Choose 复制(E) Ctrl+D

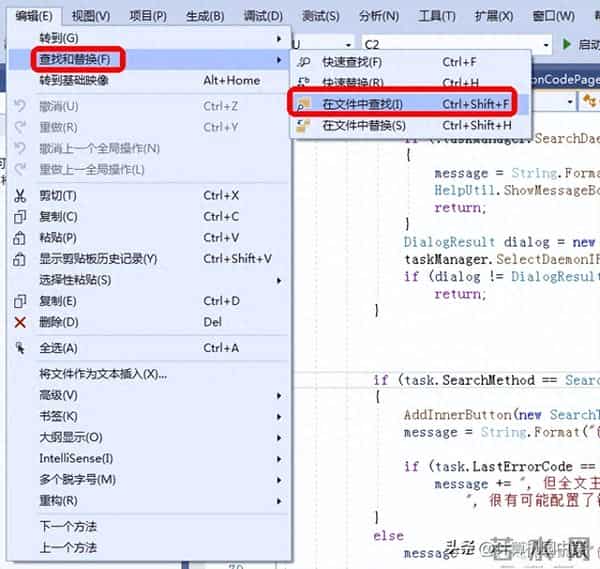(x=149, y=301)
